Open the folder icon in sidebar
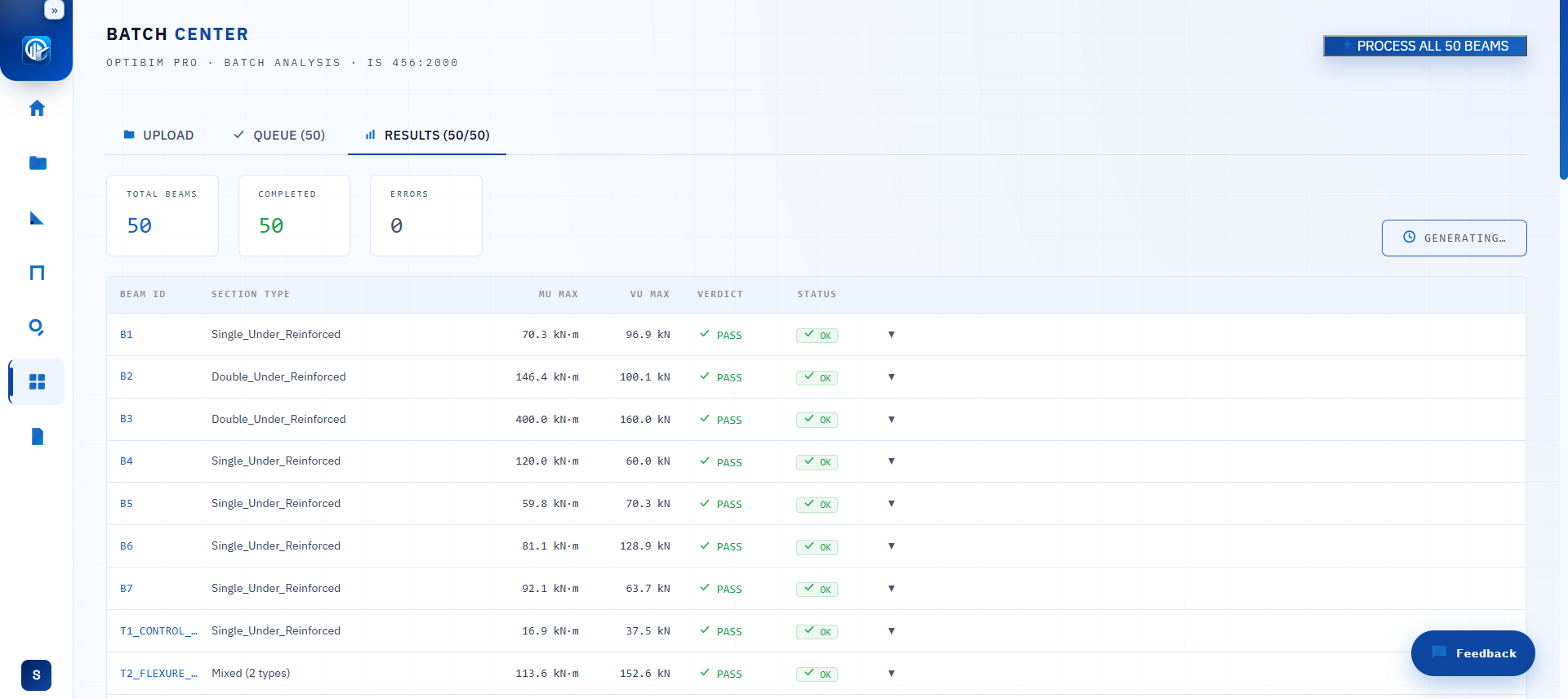Screen dimensions: 1568x699 (37, 163)
